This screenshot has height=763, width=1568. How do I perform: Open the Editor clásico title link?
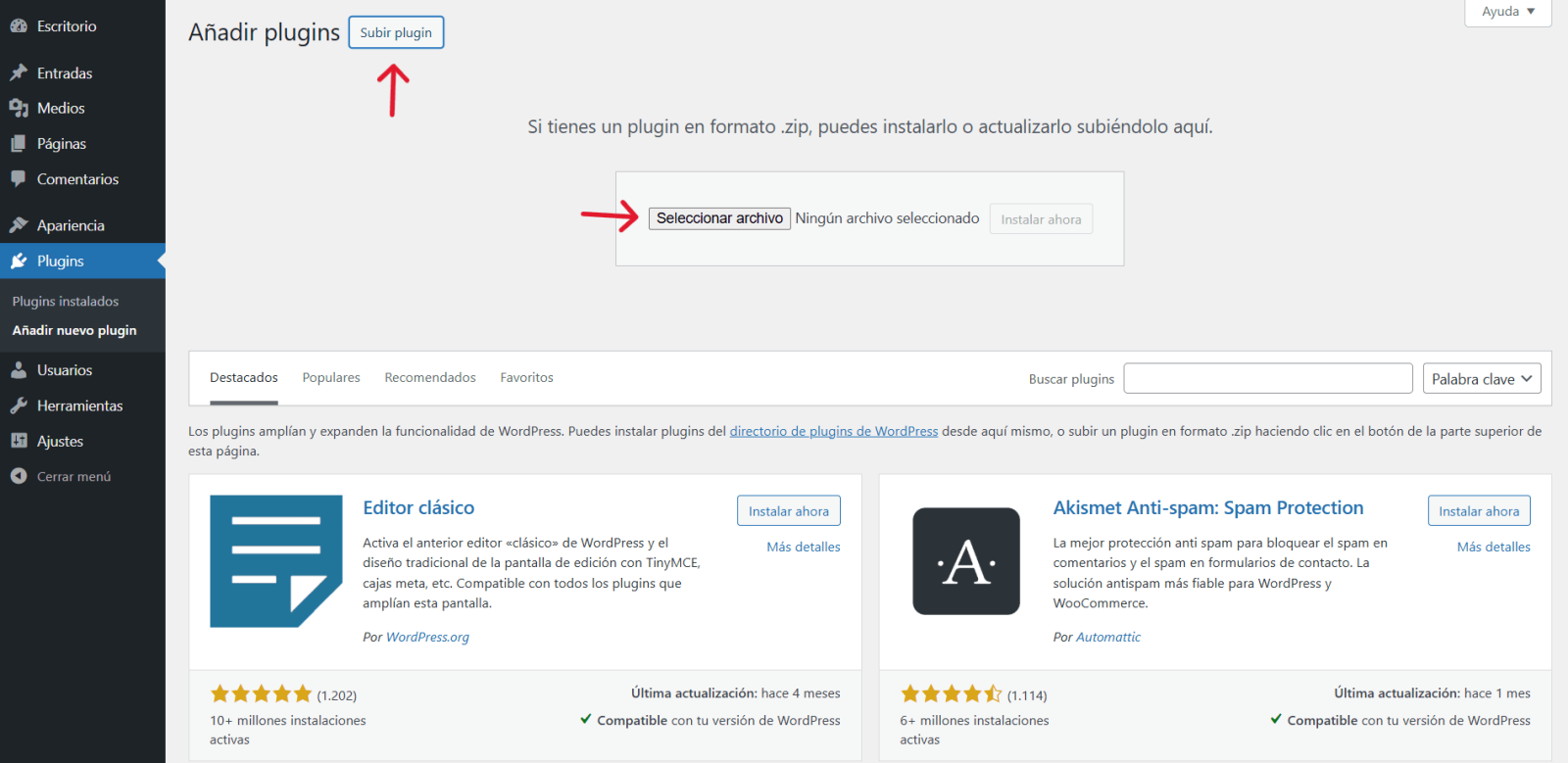(x=418, y=508)
